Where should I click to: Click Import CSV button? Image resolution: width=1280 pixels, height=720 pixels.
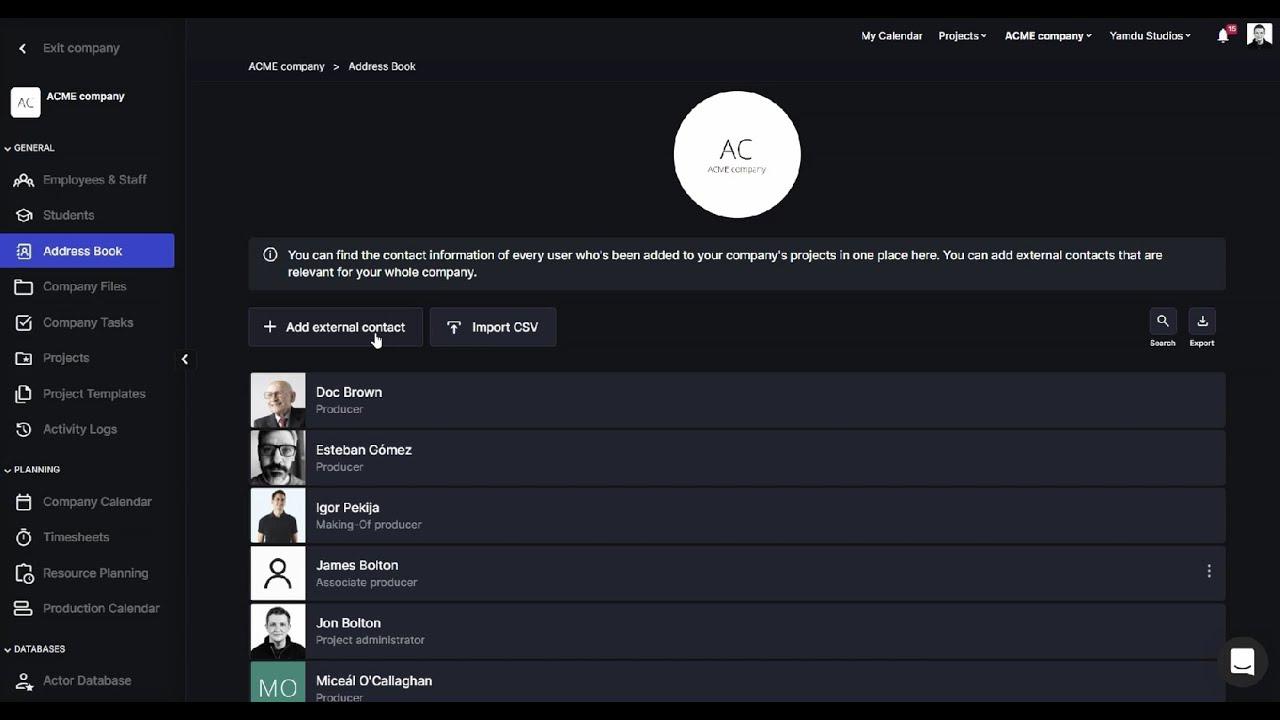click(493, 327)
